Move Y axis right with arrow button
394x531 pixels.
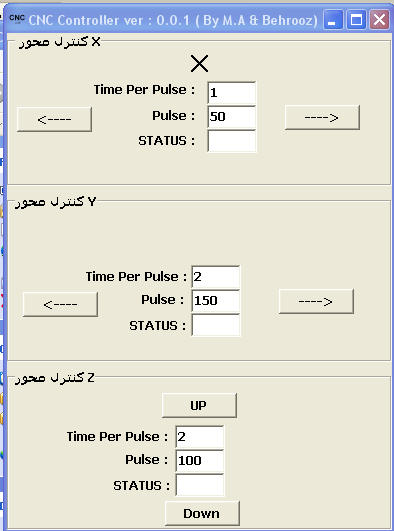click(x=316, y=301)
